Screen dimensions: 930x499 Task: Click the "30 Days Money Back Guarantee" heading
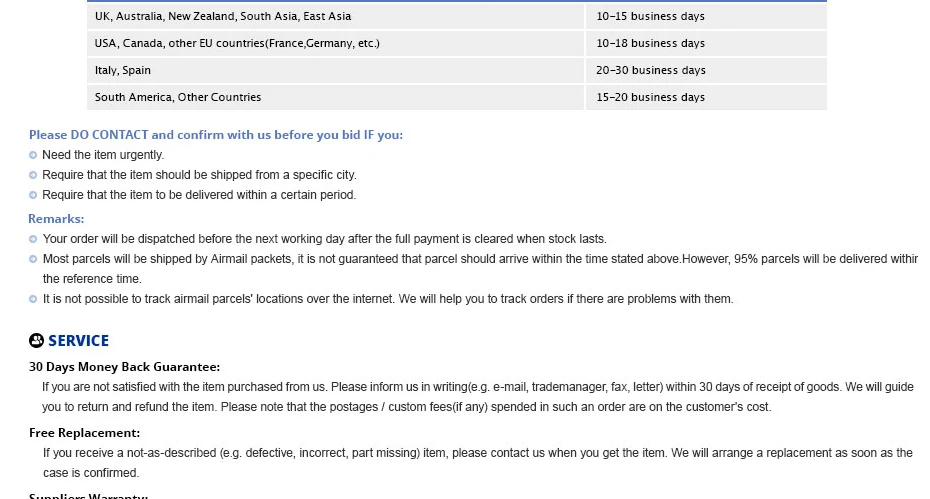tap(124, 367)
